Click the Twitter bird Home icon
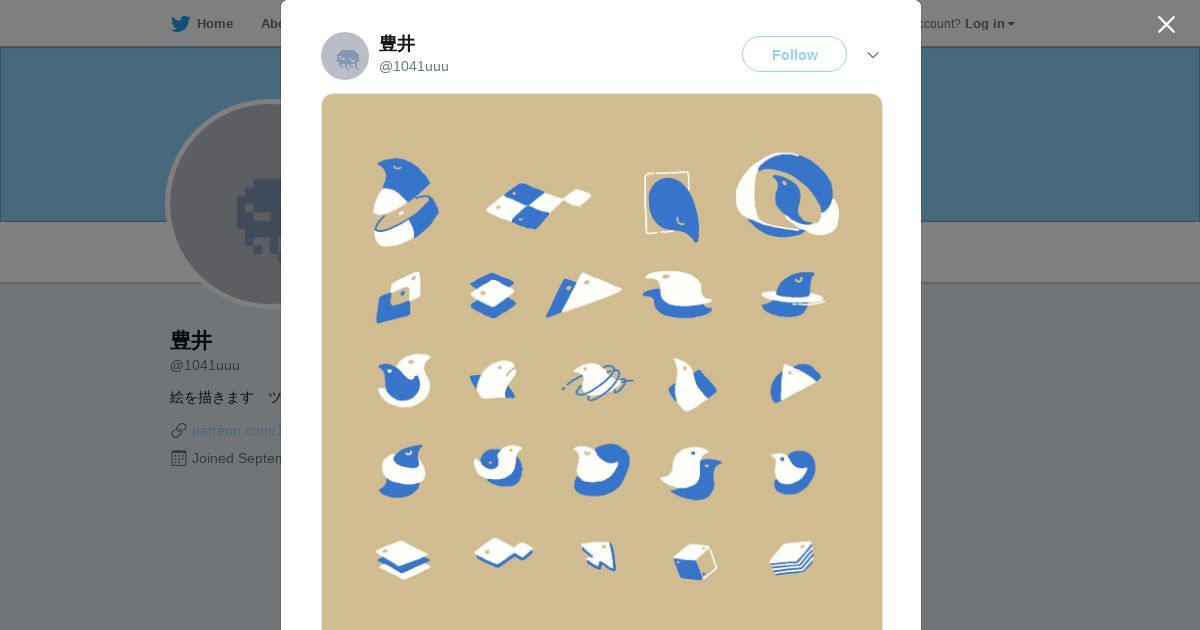 [180, 24]
